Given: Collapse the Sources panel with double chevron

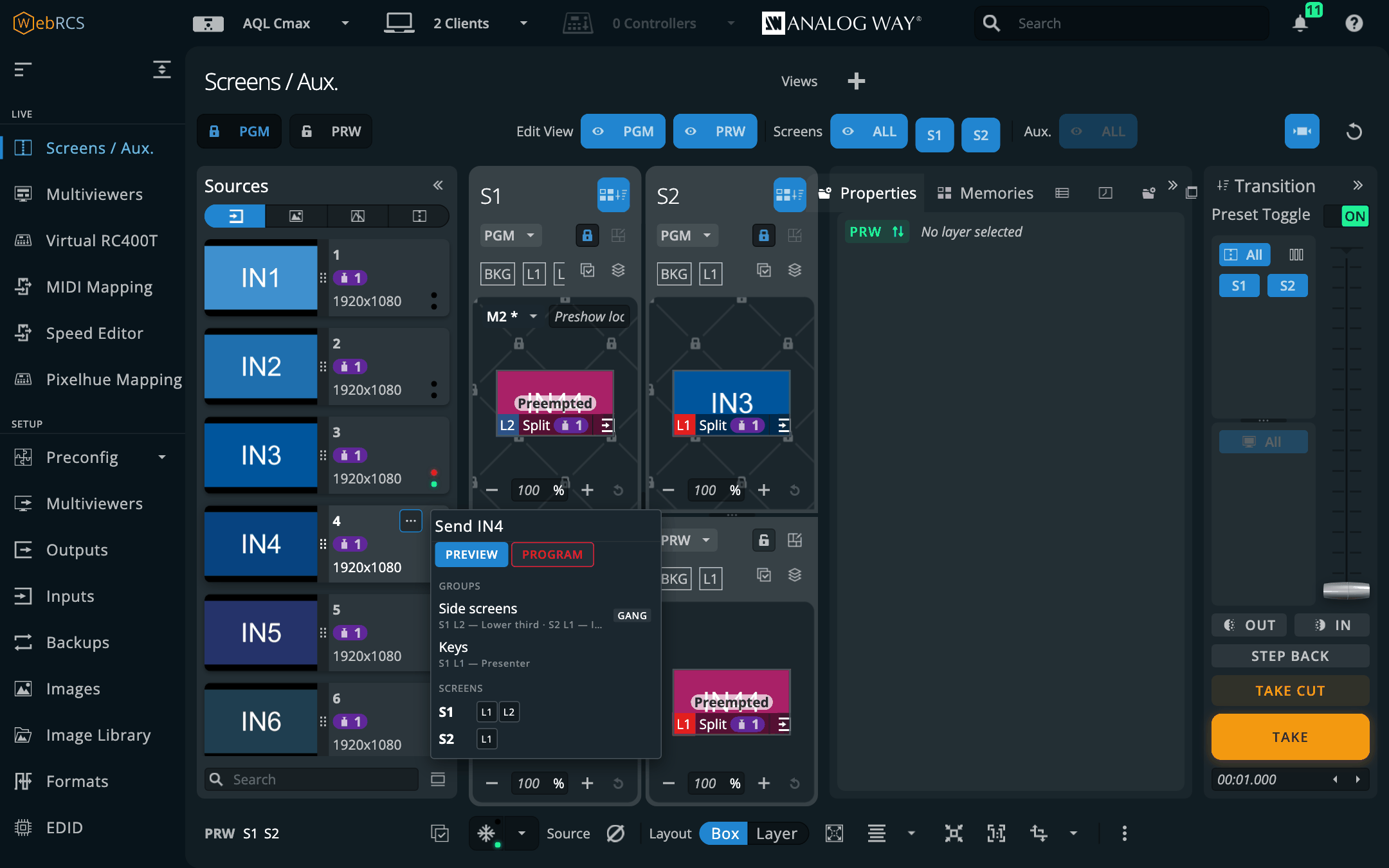Looking at the screenshot, I should (x=438, y=186).
